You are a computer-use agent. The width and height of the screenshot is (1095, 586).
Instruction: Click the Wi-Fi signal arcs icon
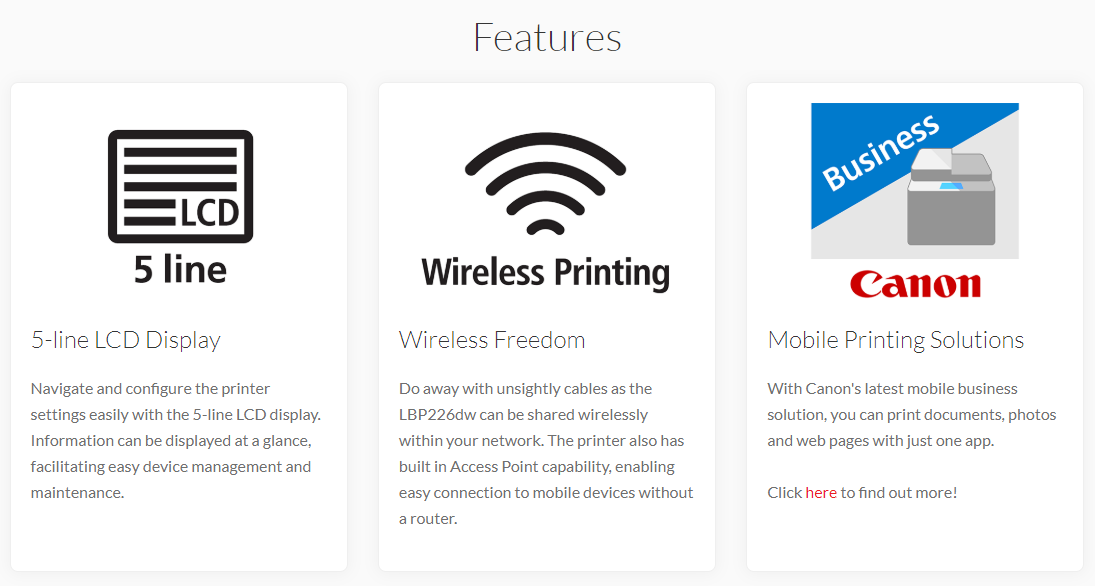pos(545,184)
